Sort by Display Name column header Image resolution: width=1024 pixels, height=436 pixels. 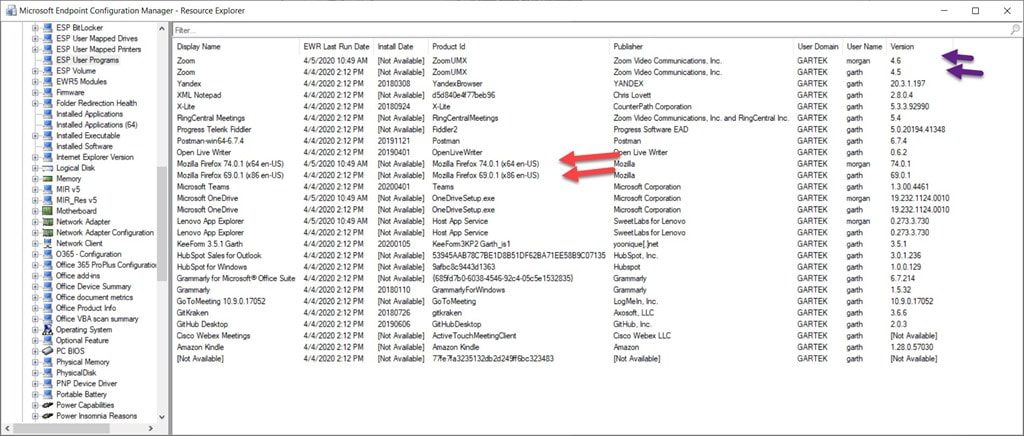(x=199, y=46)
